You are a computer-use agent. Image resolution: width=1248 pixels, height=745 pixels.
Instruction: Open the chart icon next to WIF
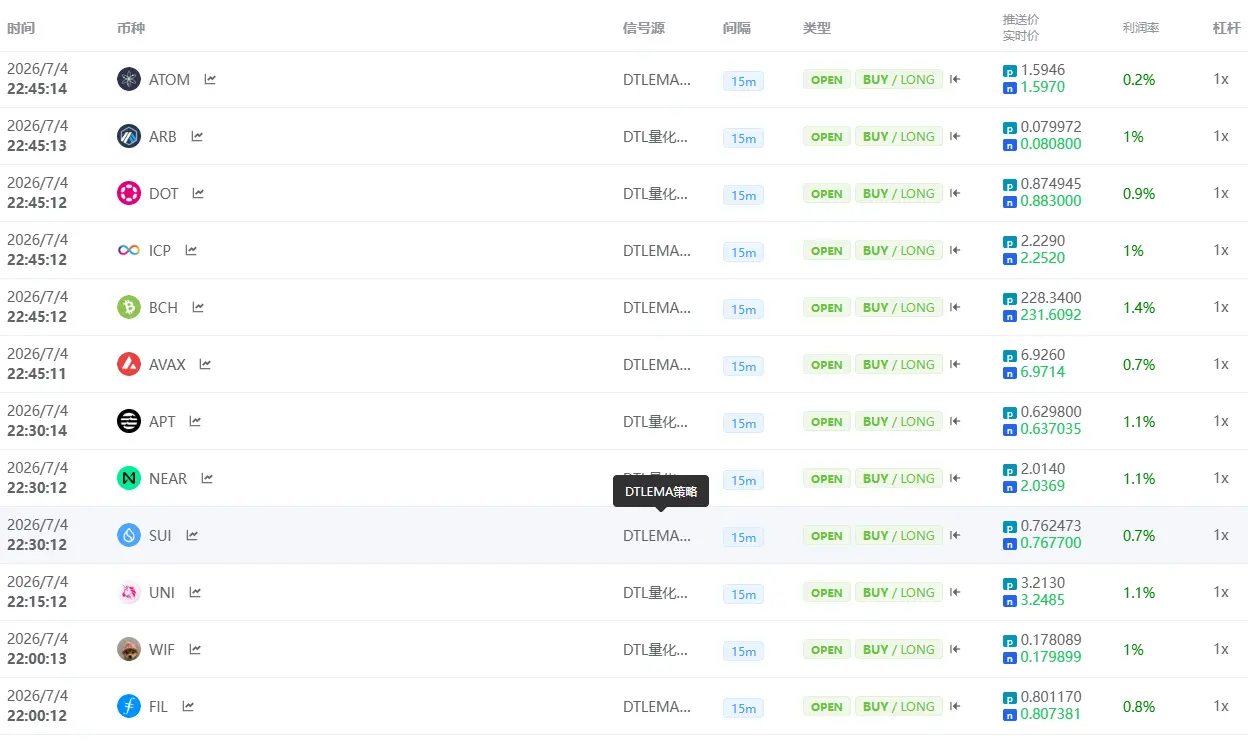195,649
